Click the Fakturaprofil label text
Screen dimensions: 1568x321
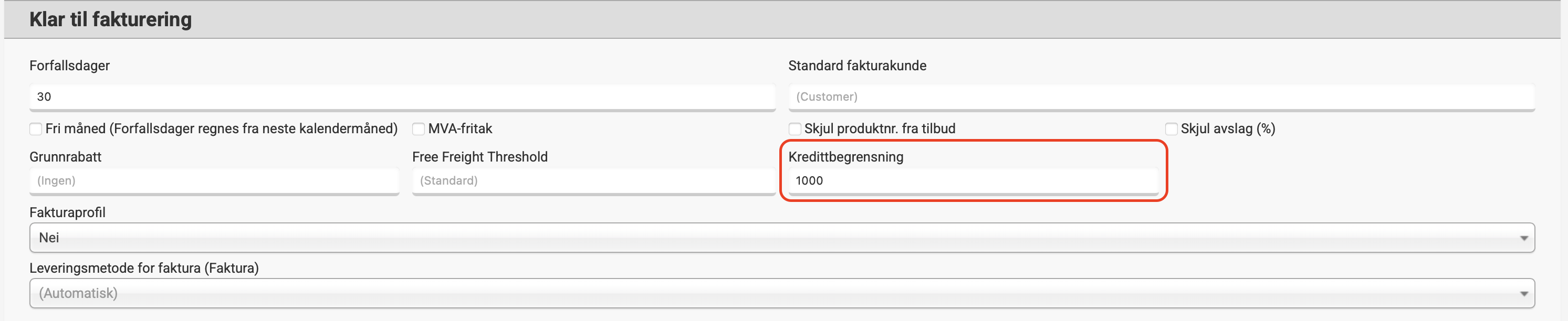coord(67,212)
